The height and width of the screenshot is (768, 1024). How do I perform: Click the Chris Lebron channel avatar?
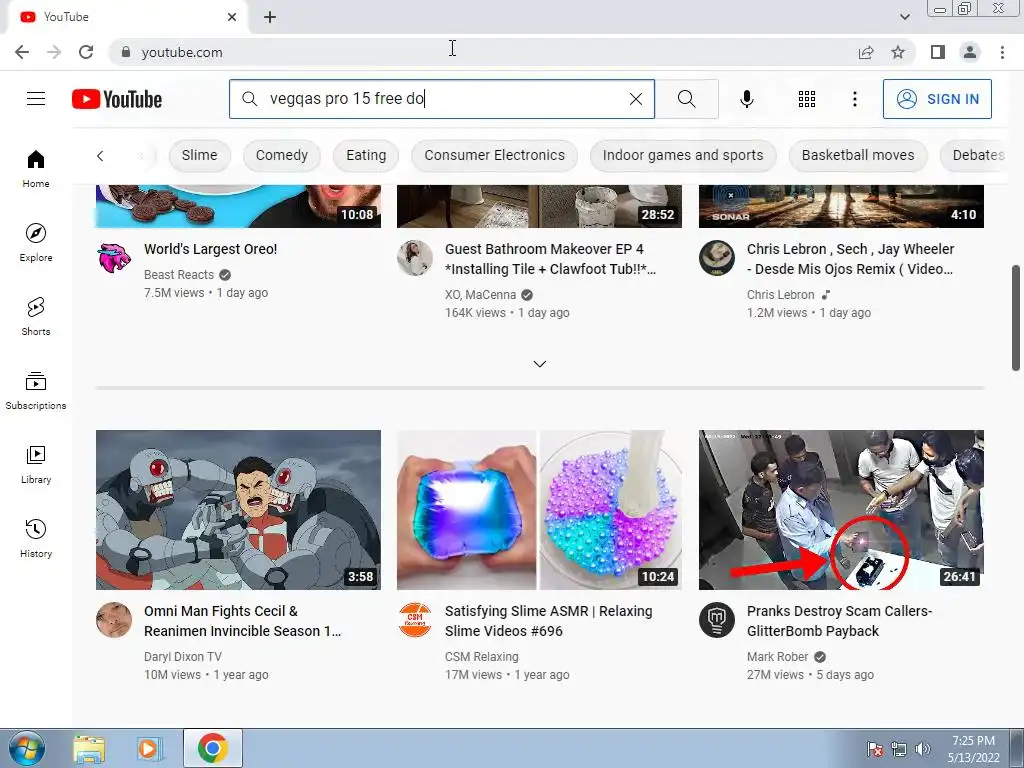(716, 257)
